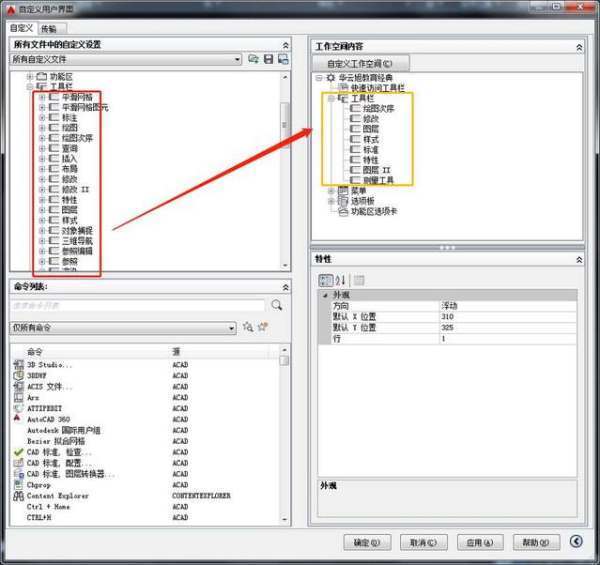This screenshot has height=565, width=600.
Task: Click the gear icon of the workspace node
Action: click(x=331, y=78)
